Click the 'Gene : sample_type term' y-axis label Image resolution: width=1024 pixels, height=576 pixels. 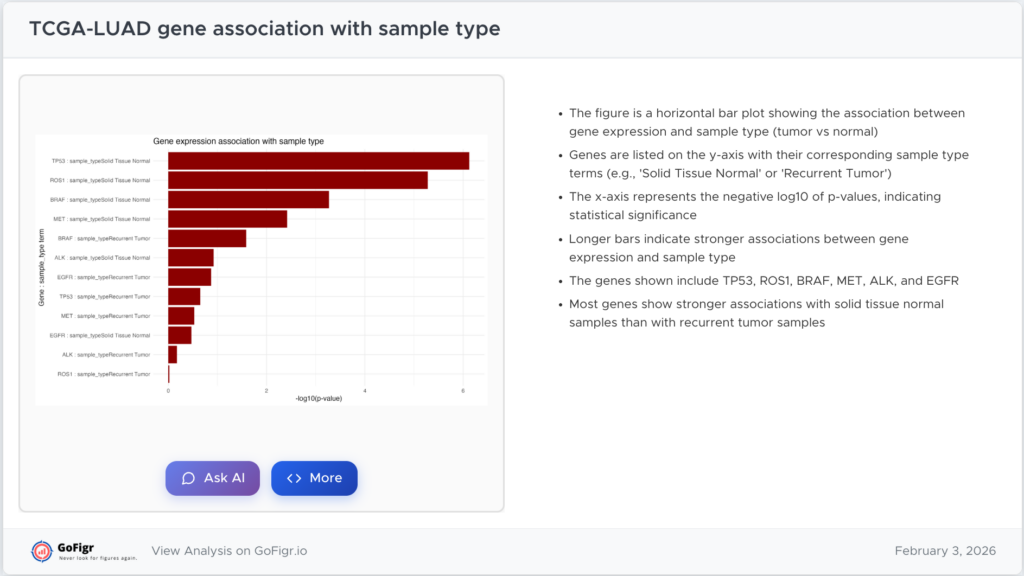41,267
